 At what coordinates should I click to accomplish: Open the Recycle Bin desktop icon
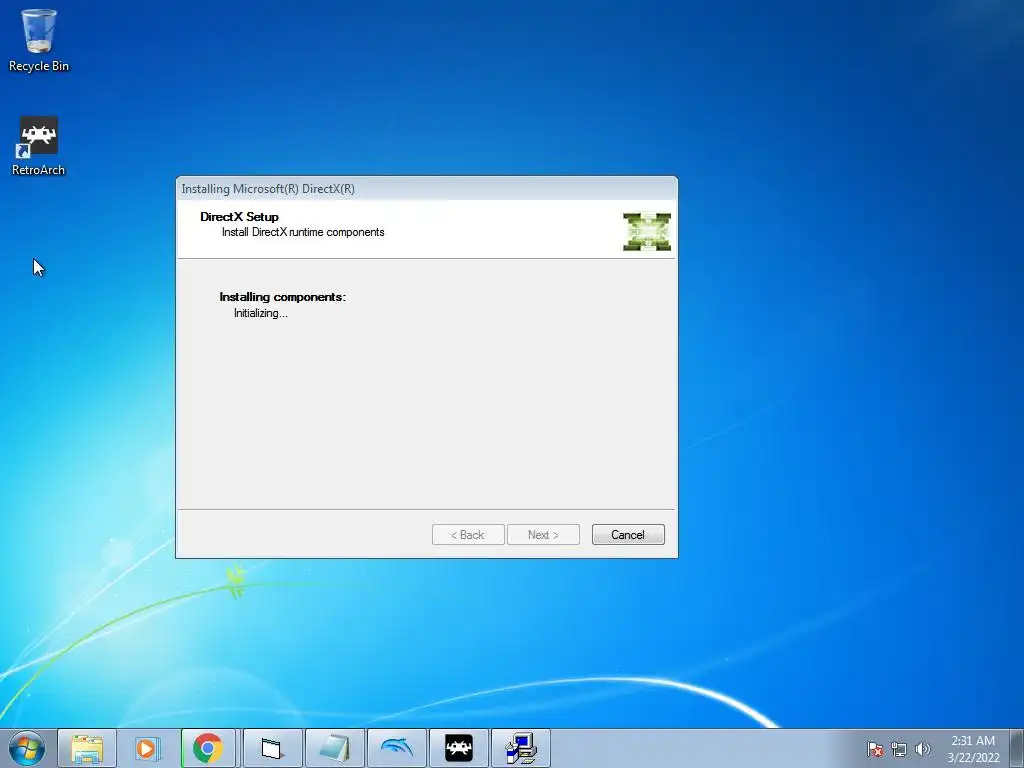point(39,40)
